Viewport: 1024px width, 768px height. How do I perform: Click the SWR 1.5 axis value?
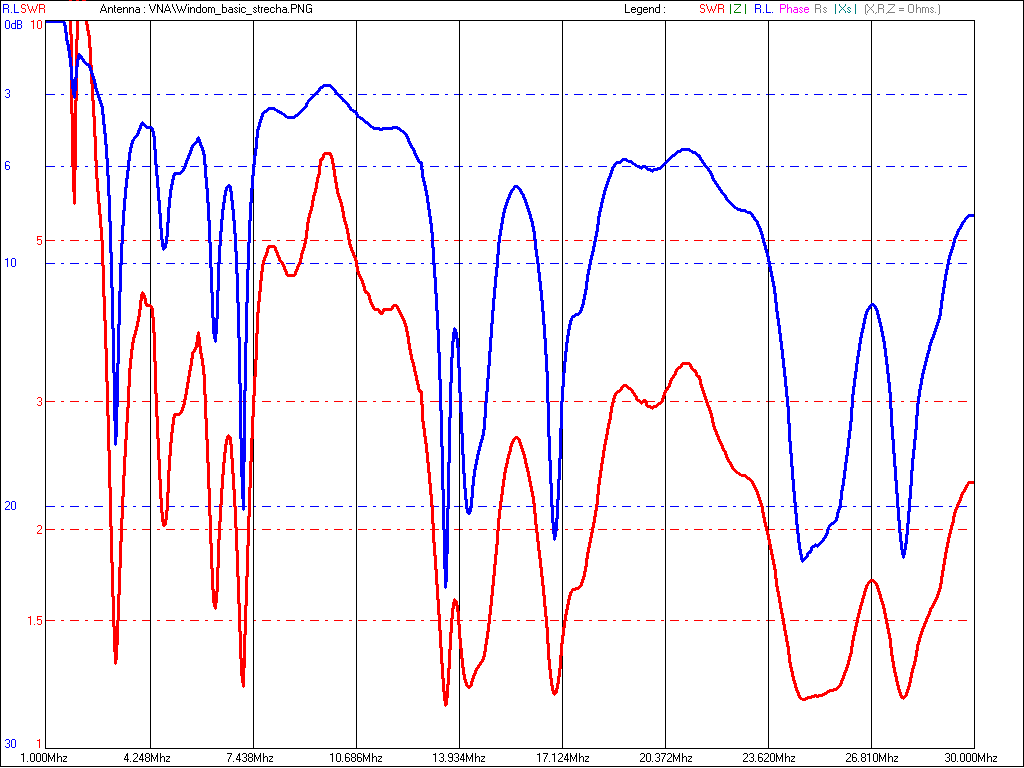[x=35, y=620]
